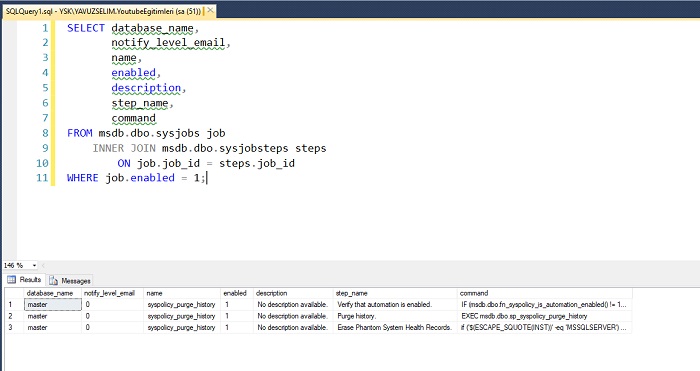This screenshot has width=700, height=371.
Task: Click the master cell in row 2
Action: point(52,316)
